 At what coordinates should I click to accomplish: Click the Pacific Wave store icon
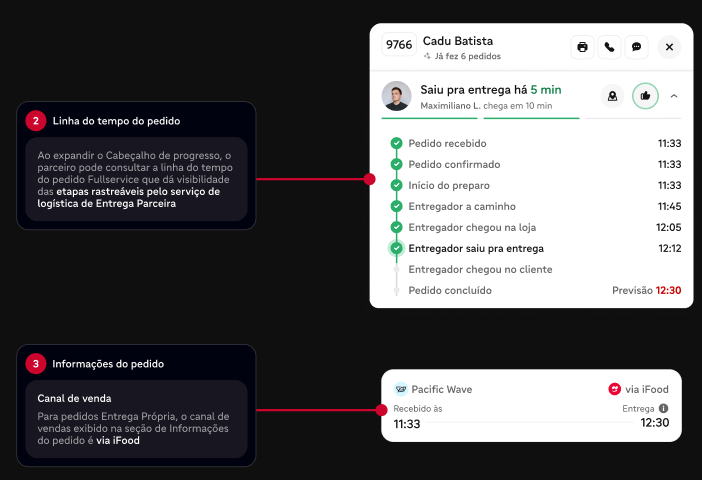(401, 389)
